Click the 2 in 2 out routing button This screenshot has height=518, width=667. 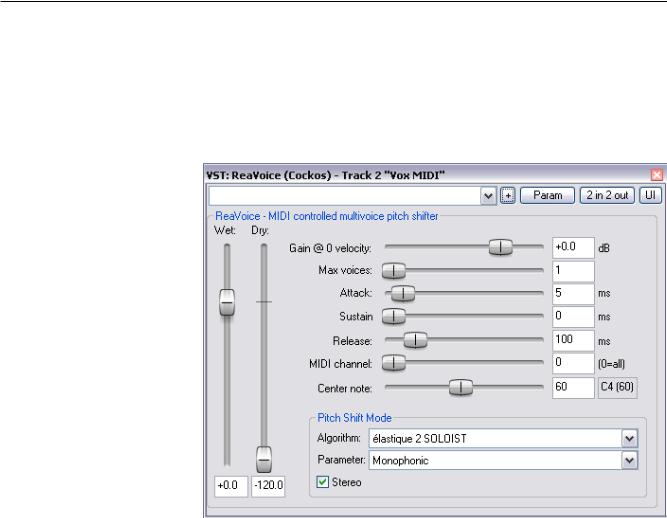tap(607, 196)
